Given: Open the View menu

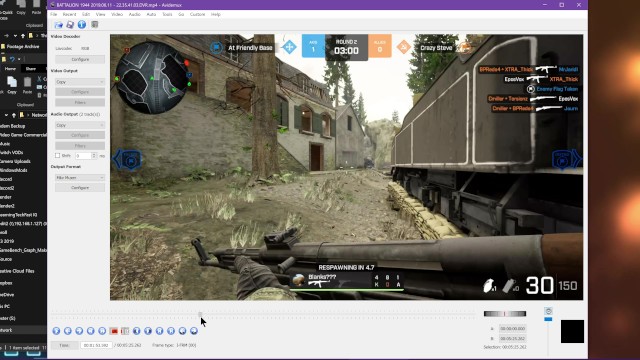Looking at the screenshot, I should click(x=100, y=14).
